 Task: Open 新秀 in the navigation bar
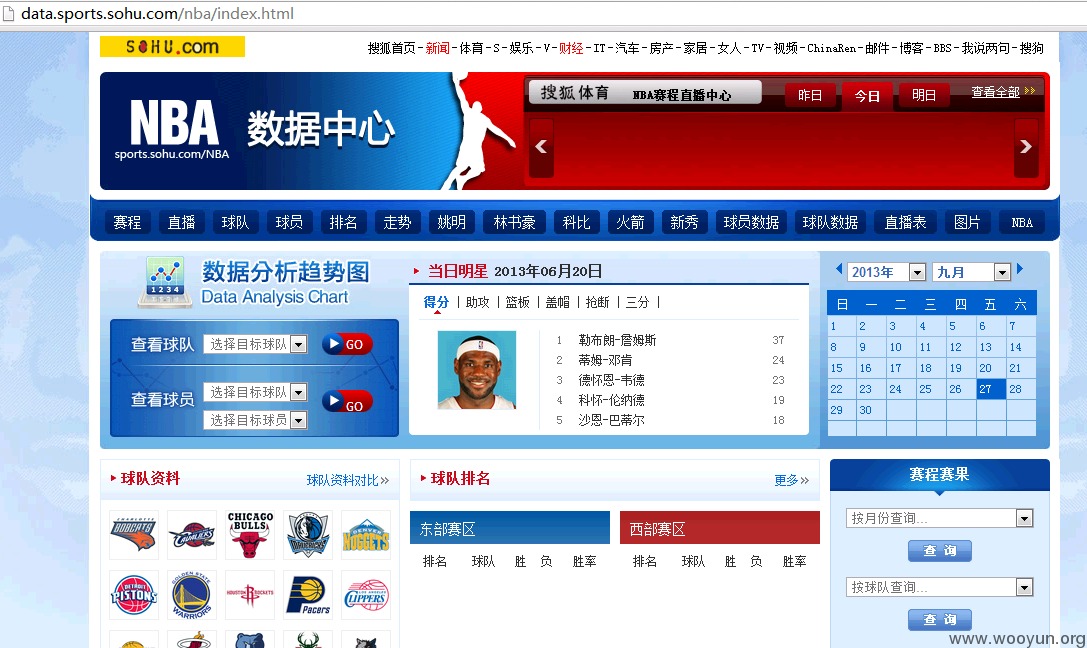click(684, 222)
